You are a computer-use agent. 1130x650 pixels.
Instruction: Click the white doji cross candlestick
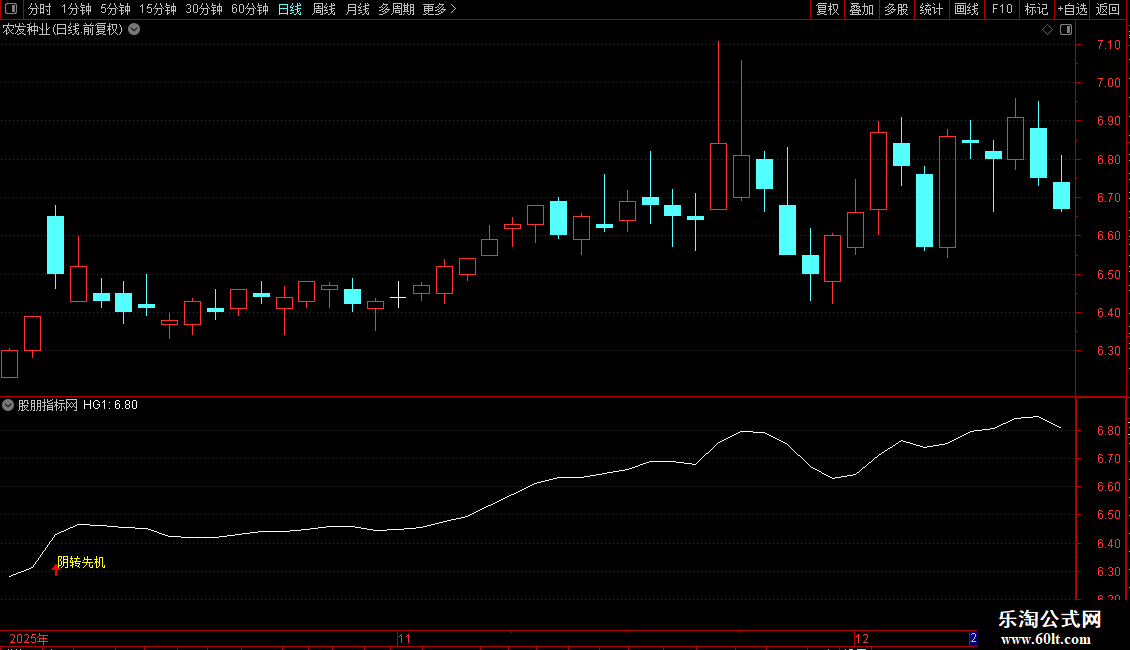[399, 295]
